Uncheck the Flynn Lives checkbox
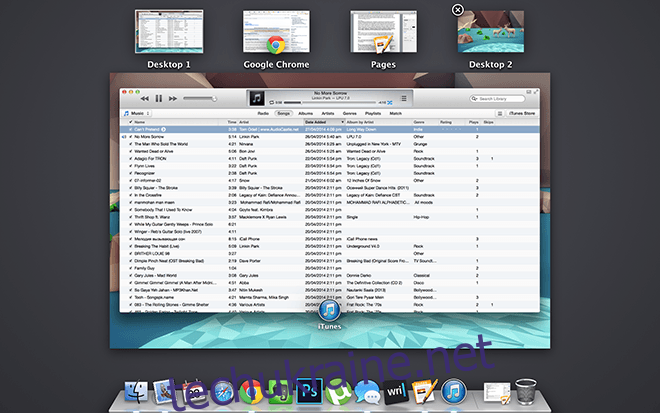 (x=130, y=166)
